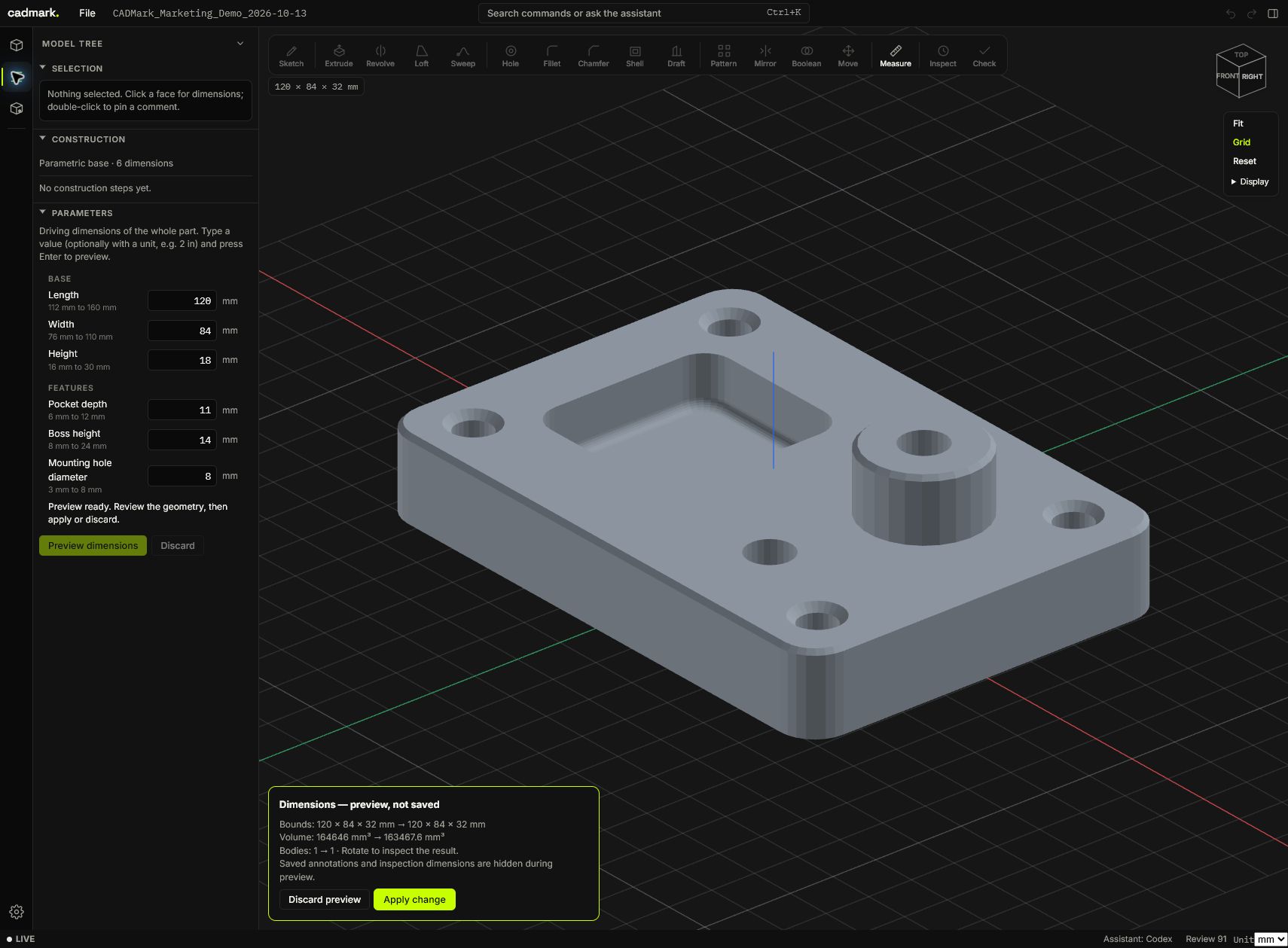Viewport: 1288px width, 948px height.
Task: Toggle the Measure tool
Action: click(x=896, y=56)
